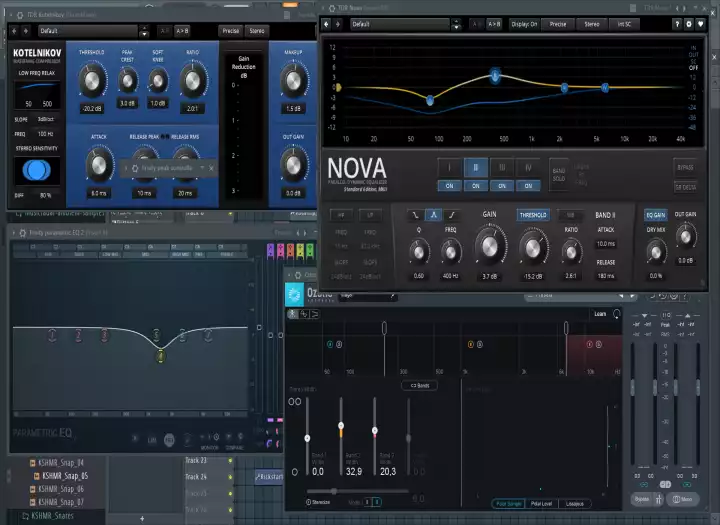Click the heart icon in Nova toolbar

[x=700, y=24]
